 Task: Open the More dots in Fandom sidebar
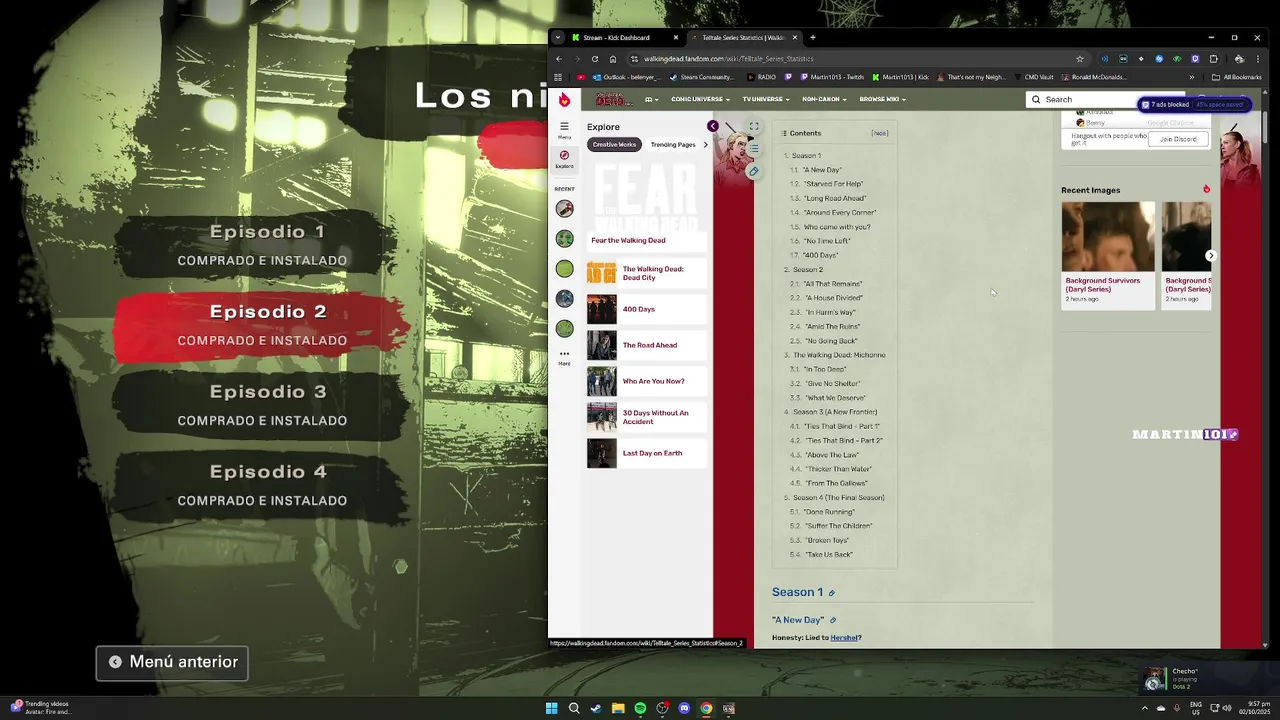click(564, 356)
